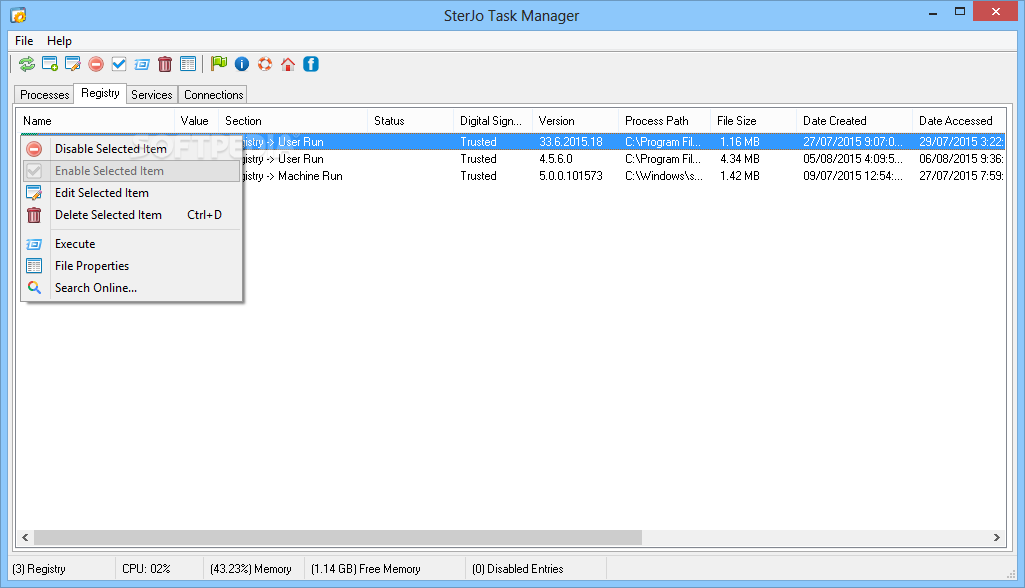Choose Disable Selected Item from context menu
Screen dimensions: 1025x588
tap(131, 148)
